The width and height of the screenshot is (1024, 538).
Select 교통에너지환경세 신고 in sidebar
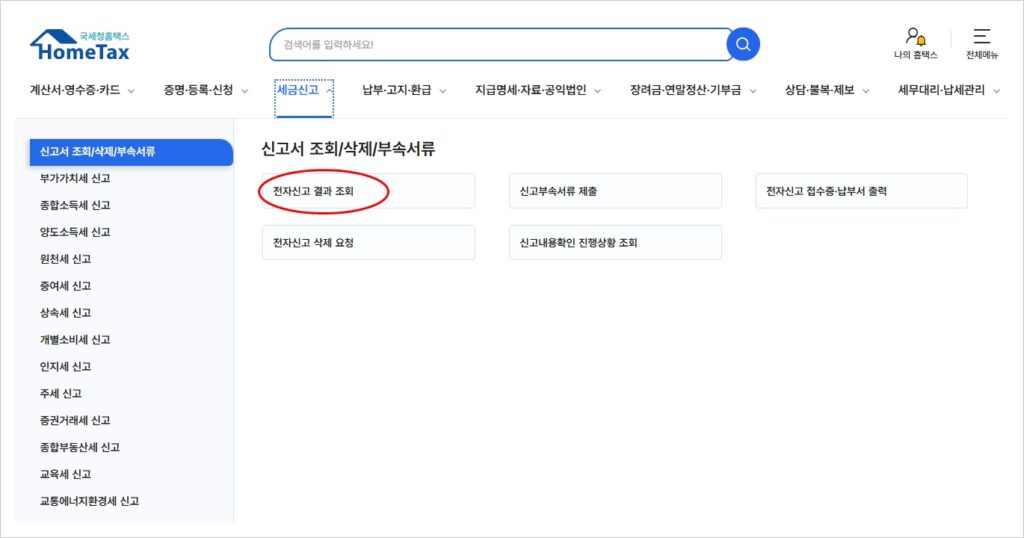click(x=89, y=501)
